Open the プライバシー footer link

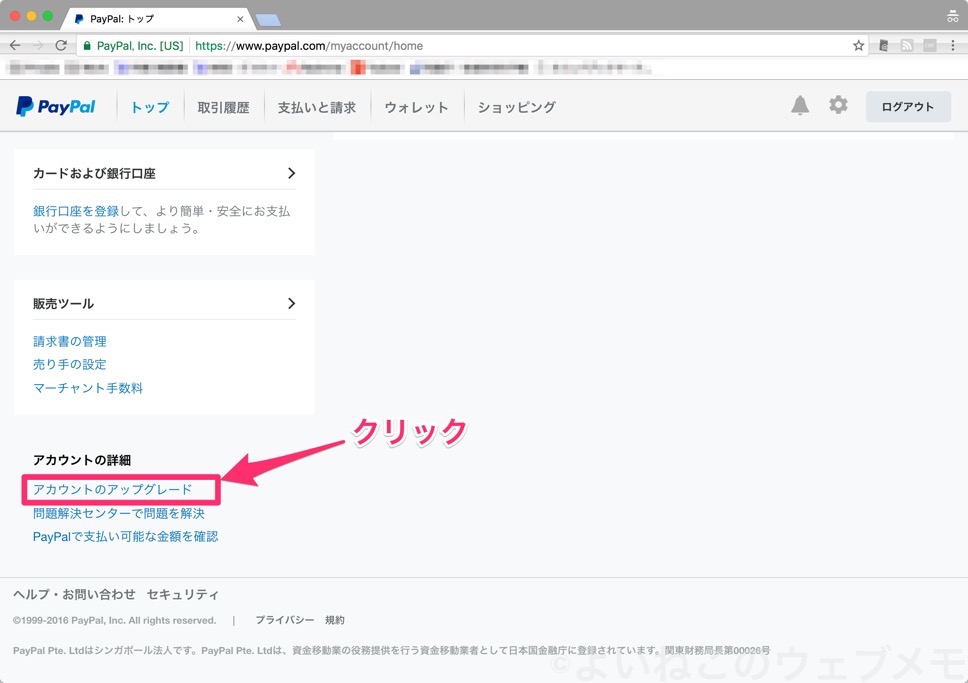pyautogui.click(x=284, y=619)
